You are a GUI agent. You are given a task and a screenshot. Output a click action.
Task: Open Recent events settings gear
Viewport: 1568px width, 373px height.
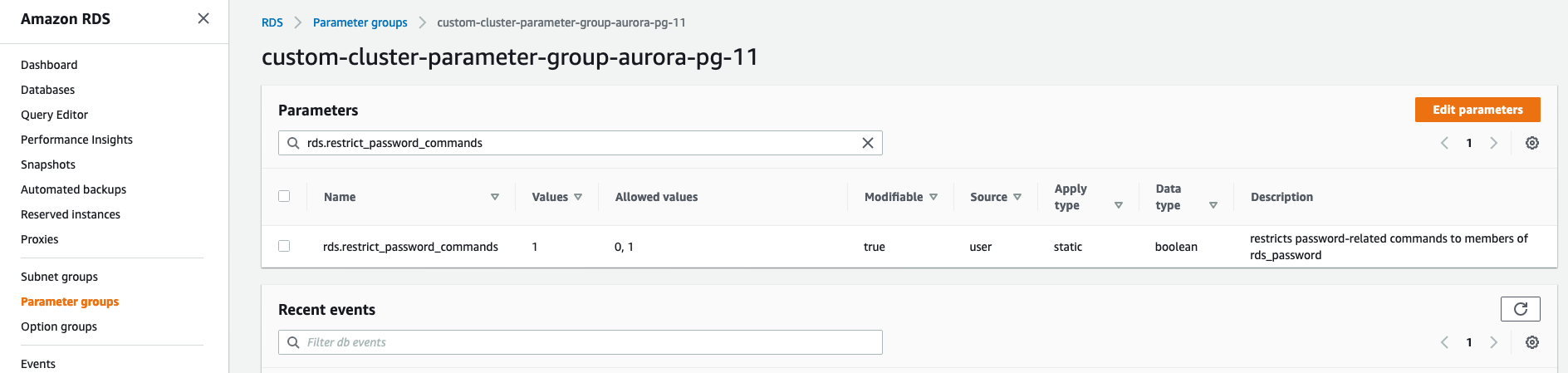click(1532, 342)
